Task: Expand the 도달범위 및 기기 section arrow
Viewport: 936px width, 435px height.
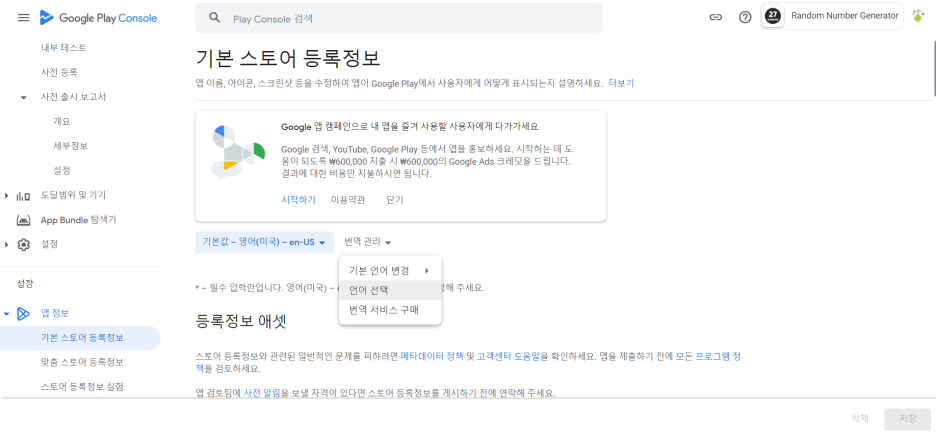Action: pyautogui.click(x=7, y=195)
